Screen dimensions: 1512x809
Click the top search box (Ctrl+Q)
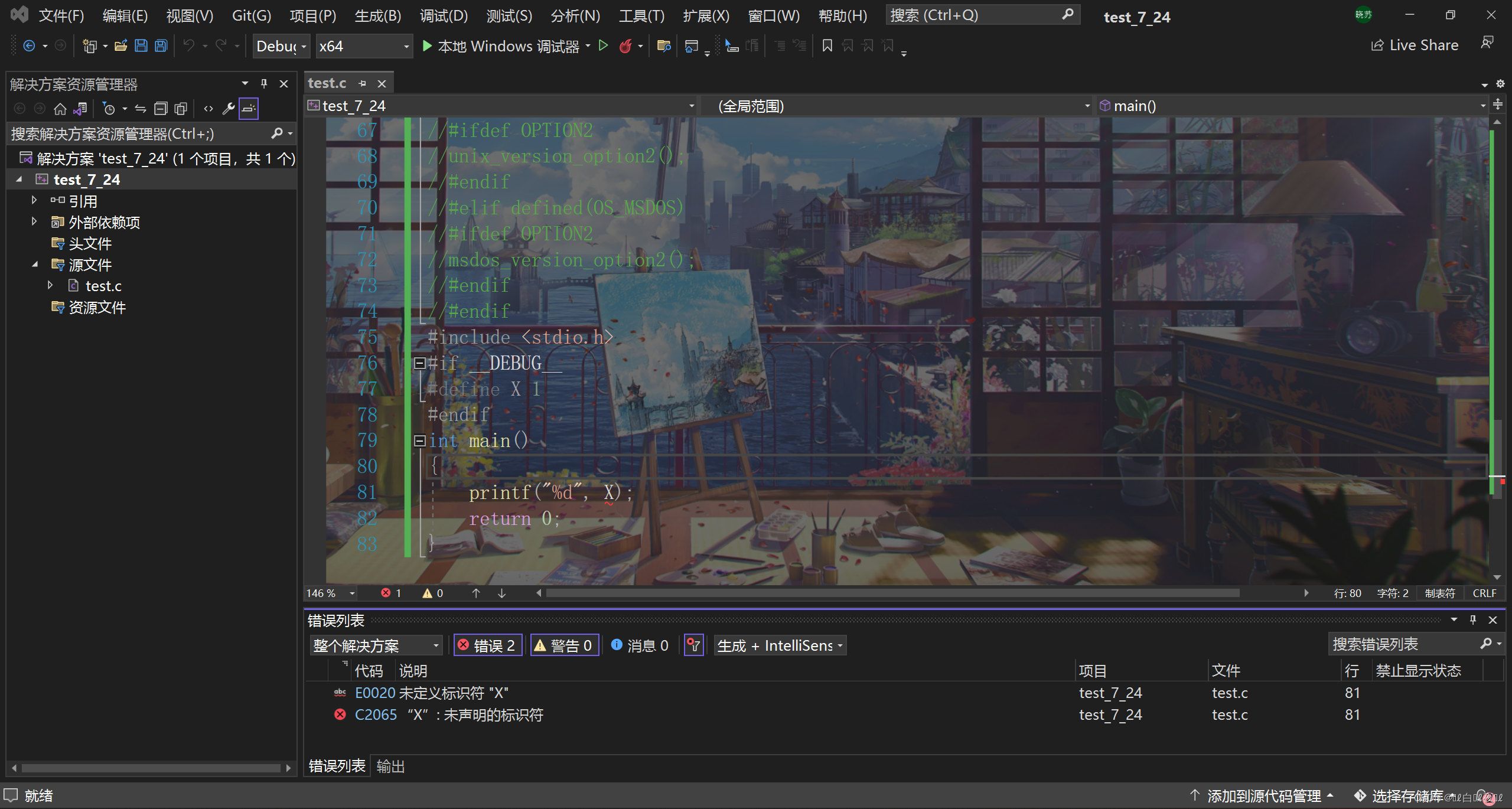point(982,15)
